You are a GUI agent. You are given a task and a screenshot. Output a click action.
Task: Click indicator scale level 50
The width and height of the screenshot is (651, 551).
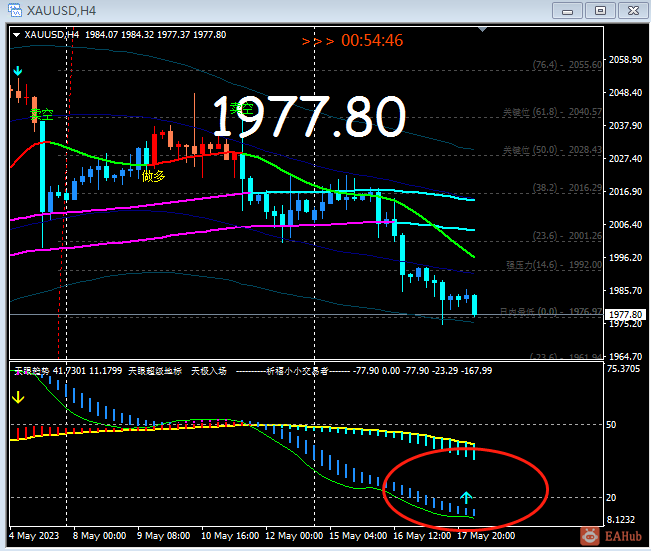[611, 425]
